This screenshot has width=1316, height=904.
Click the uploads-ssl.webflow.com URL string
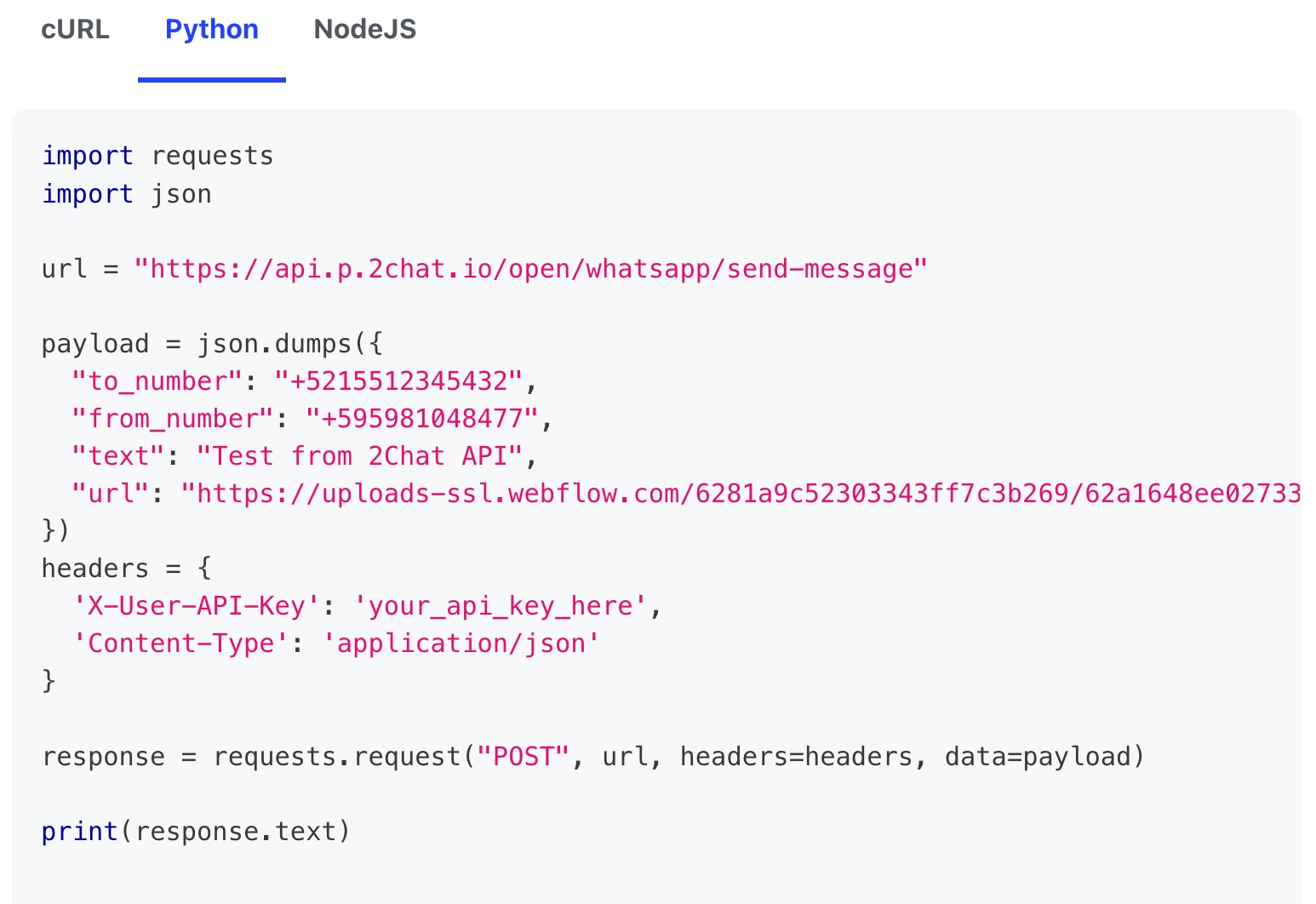741,494
